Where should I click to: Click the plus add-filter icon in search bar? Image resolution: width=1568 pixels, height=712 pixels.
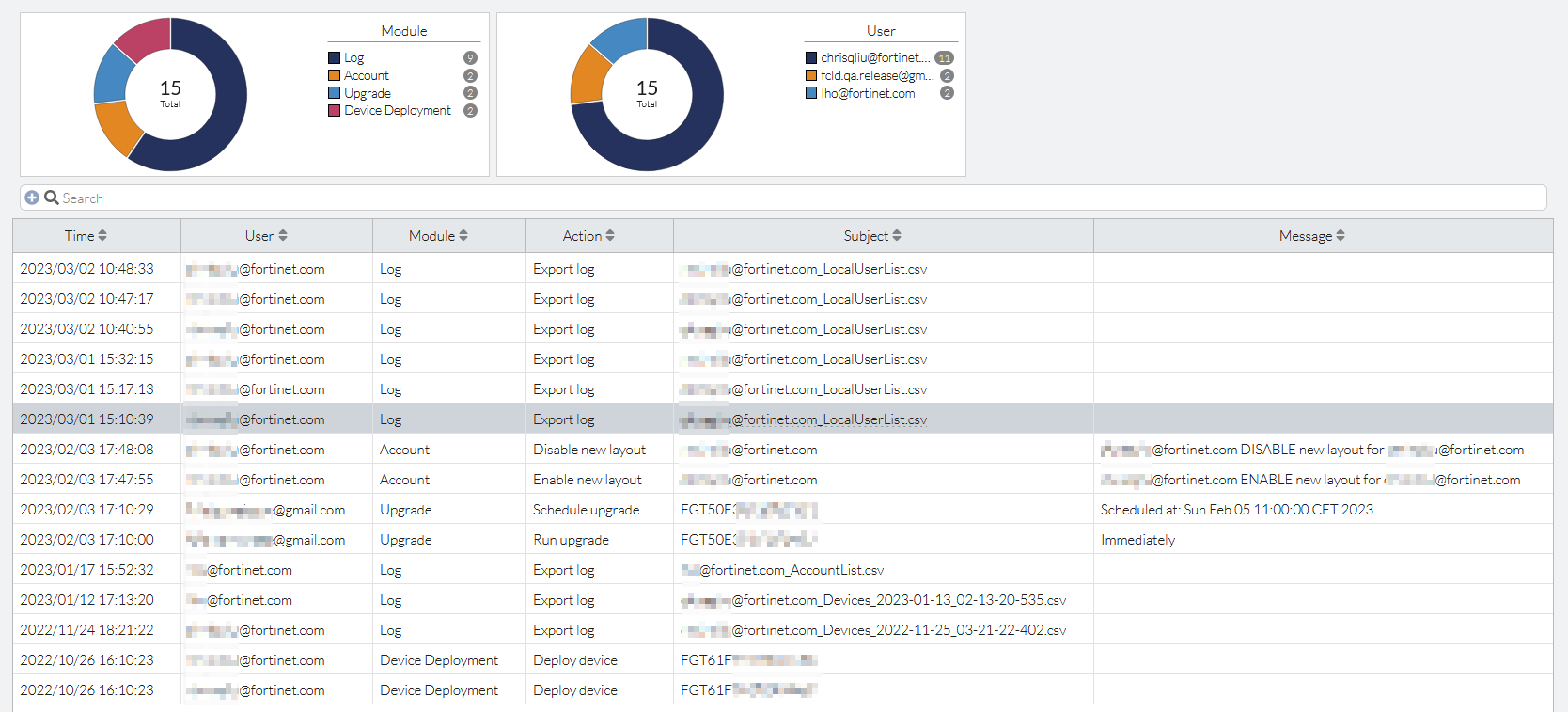32,198
